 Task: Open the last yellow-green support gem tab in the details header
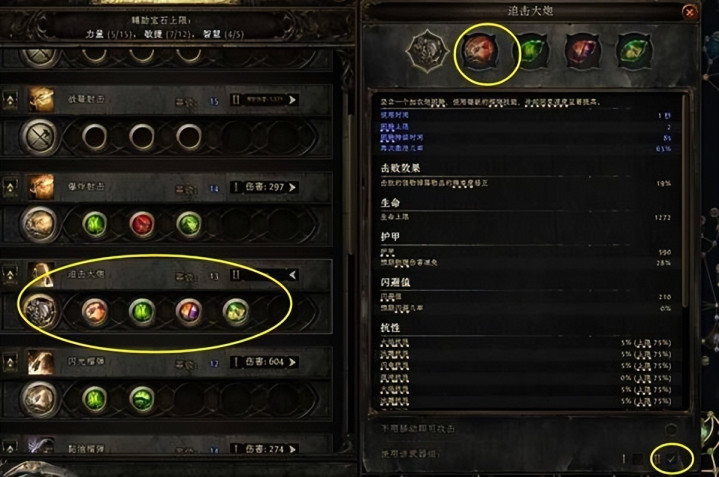coord(634,52)
